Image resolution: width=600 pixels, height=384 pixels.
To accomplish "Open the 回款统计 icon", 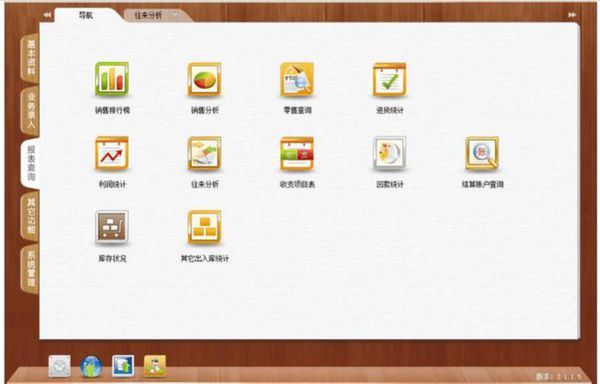I will pyautogui.click(x=390, y=153).
